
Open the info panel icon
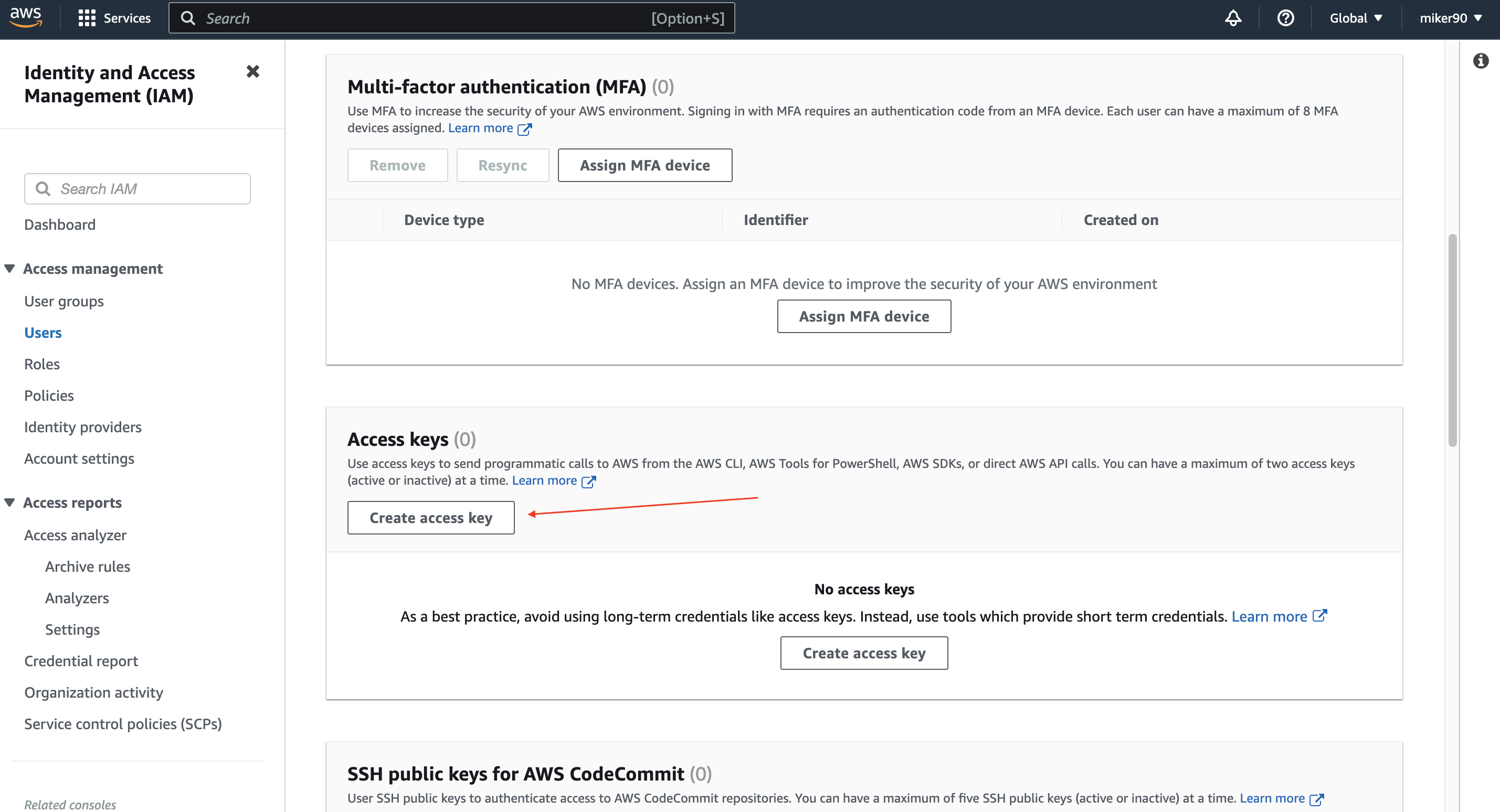click(x=1481, y=60)
